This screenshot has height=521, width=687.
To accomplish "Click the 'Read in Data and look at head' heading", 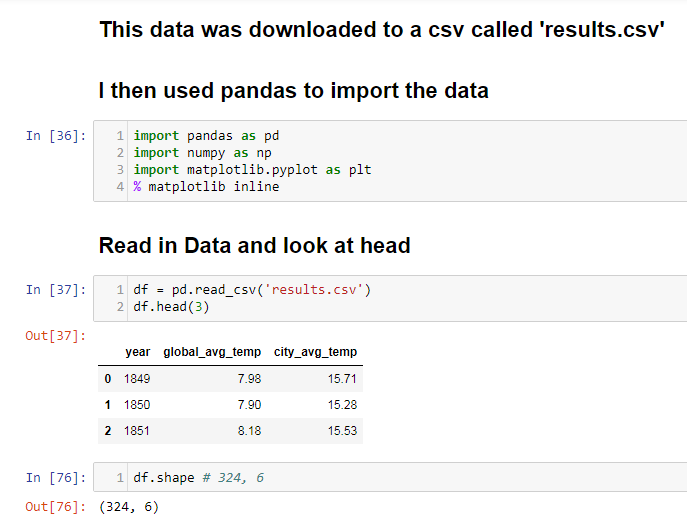I will [255, 245].
